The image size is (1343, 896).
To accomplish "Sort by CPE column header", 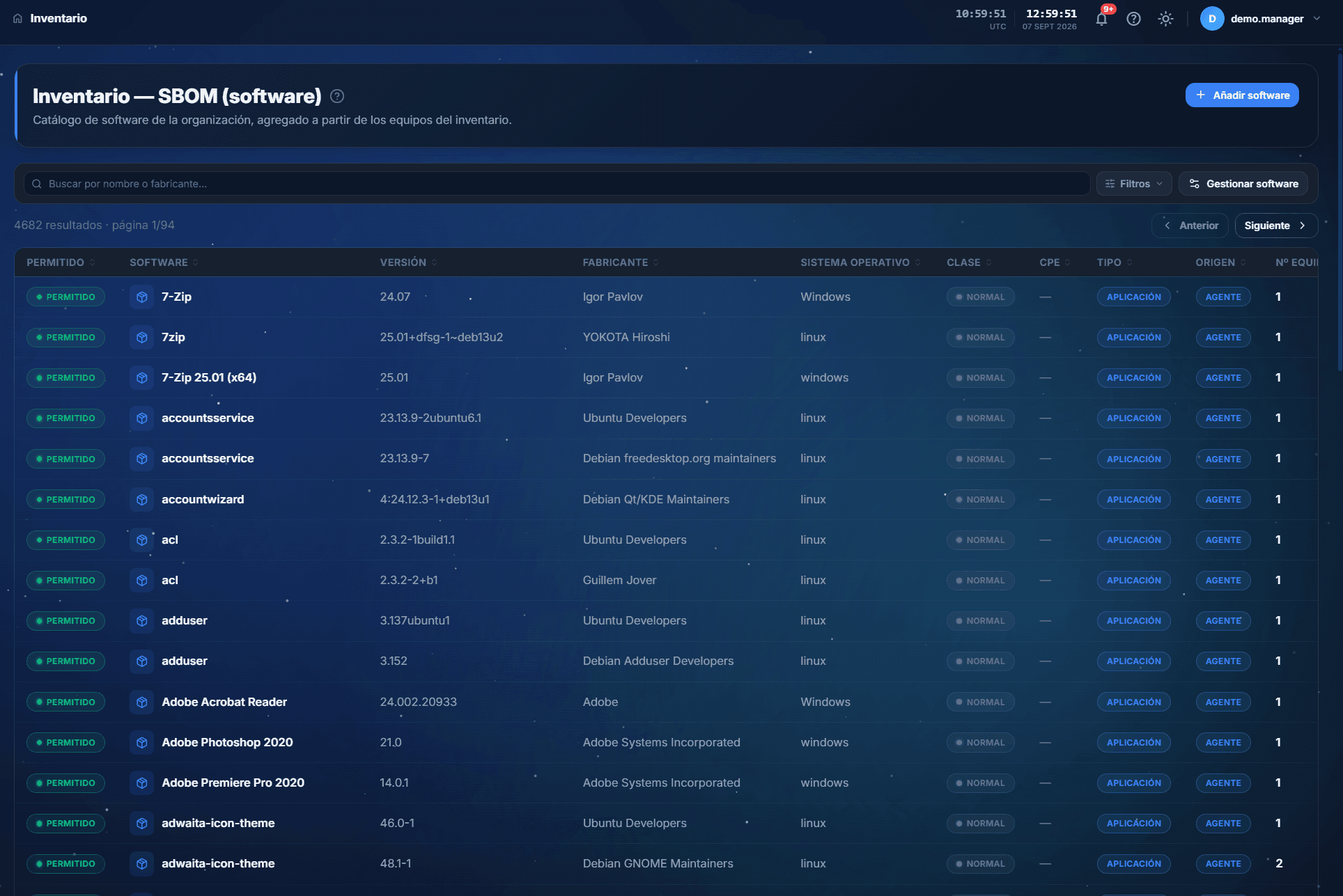I will click(1055, 262).
